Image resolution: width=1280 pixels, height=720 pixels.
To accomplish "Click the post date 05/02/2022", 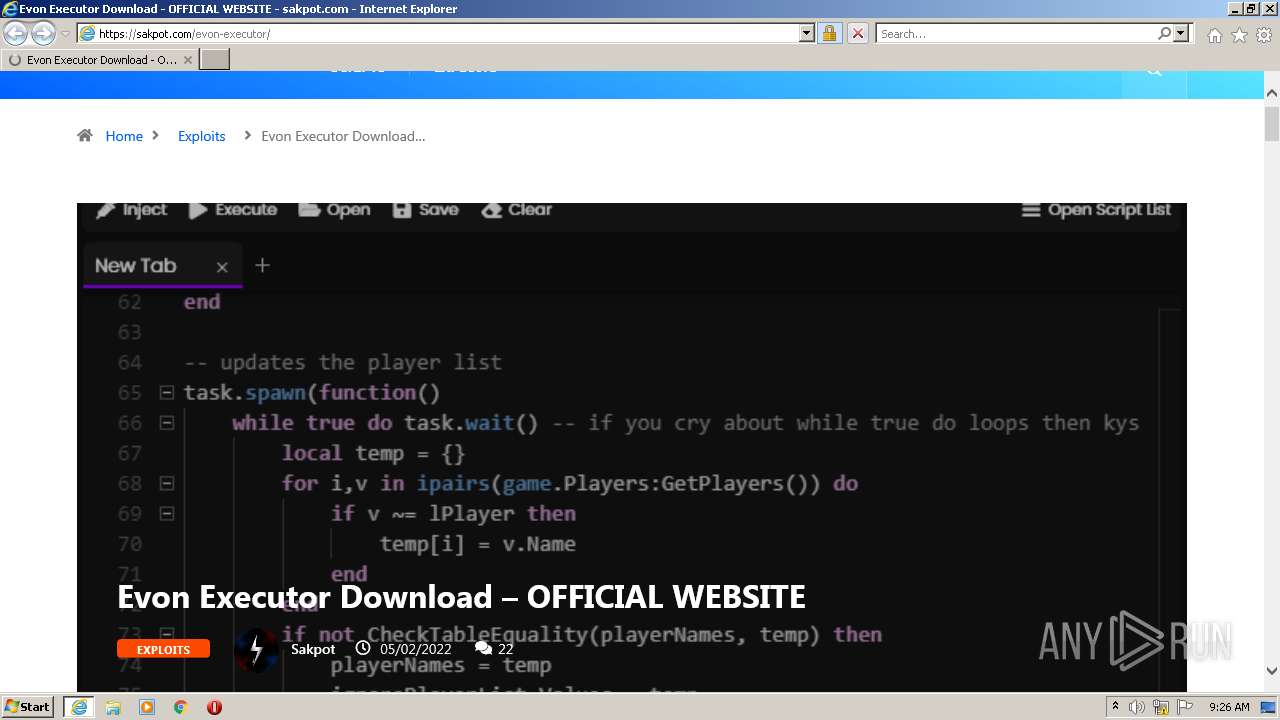I will (x=415, y=649).
